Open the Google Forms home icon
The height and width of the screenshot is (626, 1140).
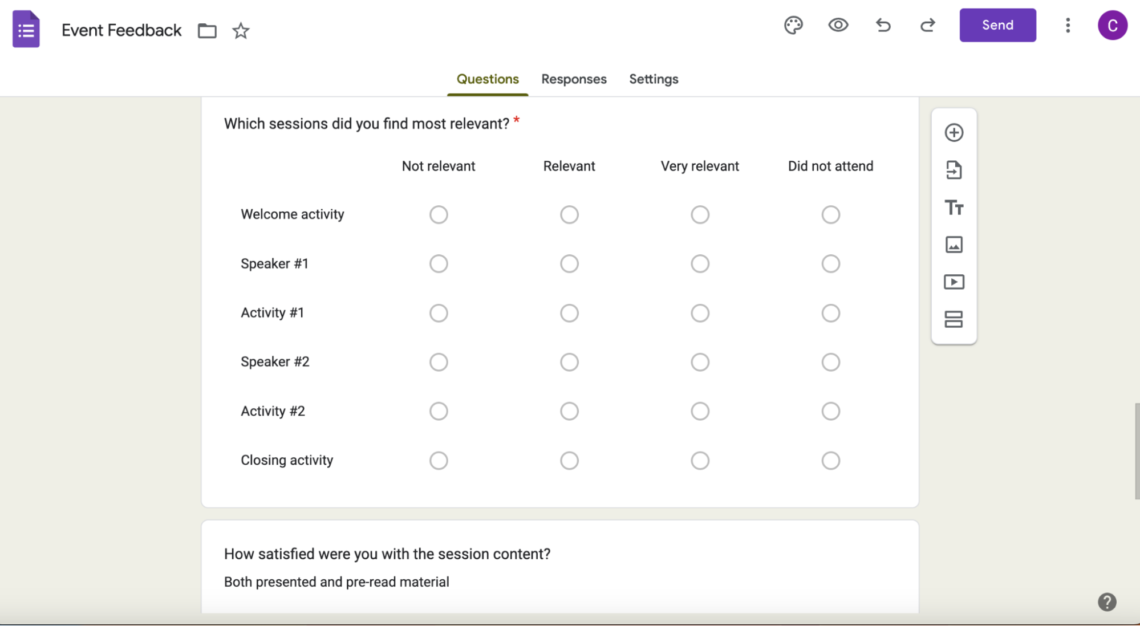coord(25,28)
